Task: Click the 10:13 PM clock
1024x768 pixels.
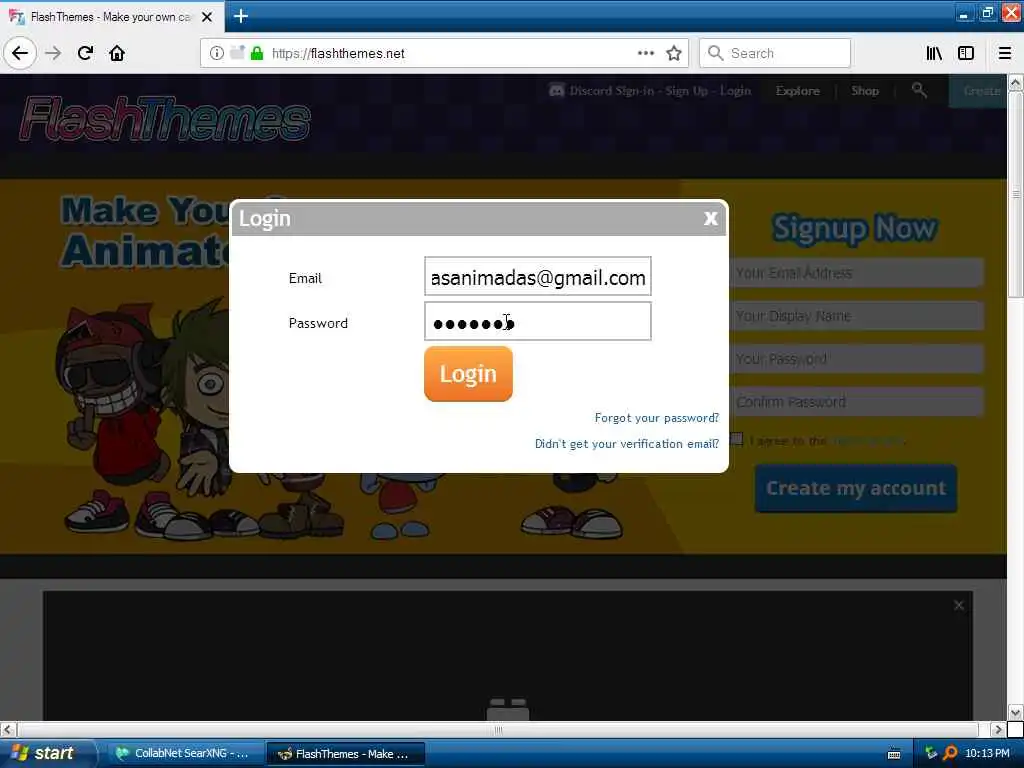Action: [x=987, y=754]
